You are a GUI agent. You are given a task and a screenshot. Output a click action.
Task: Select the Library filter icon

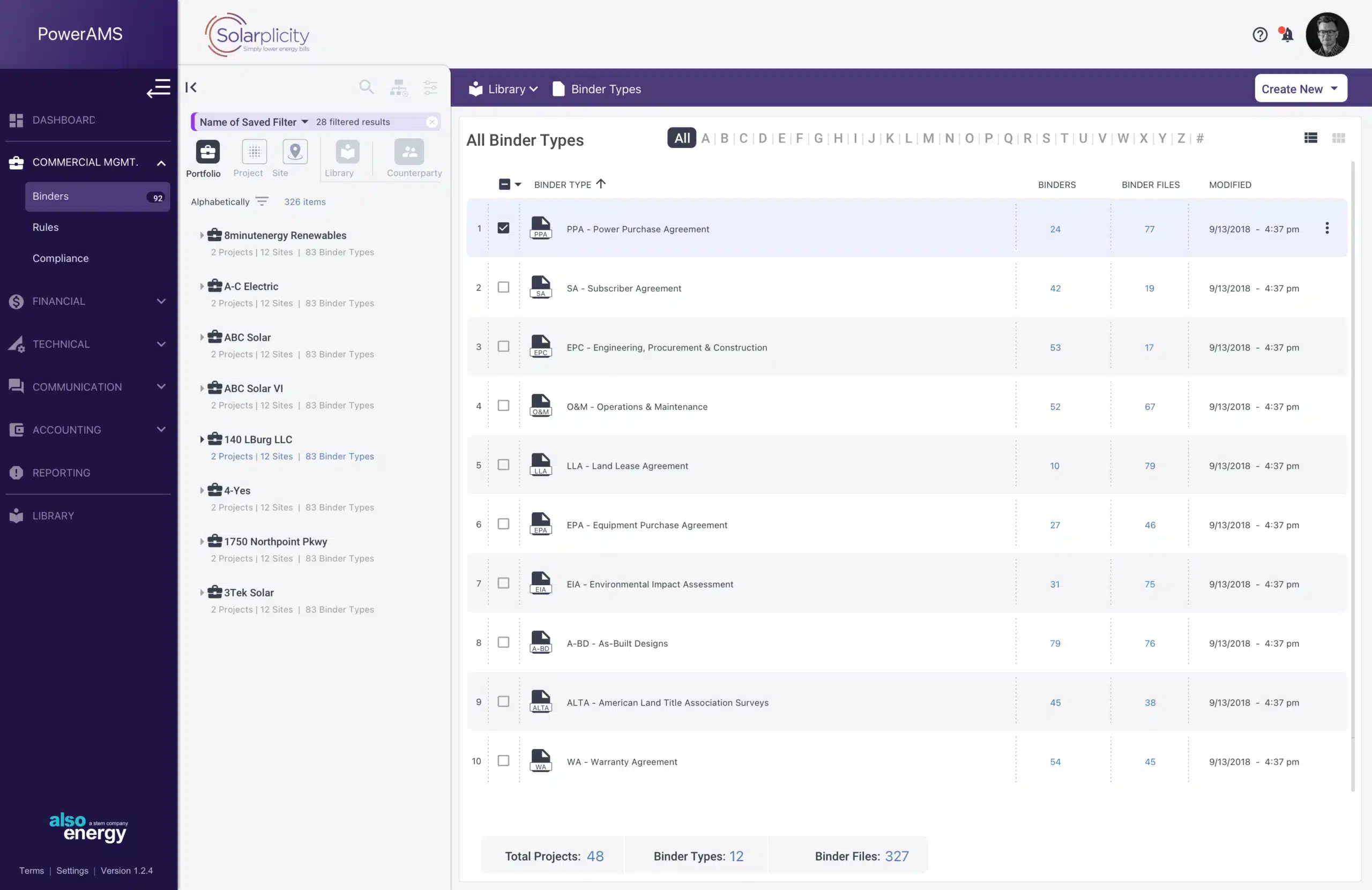point(347,152)
